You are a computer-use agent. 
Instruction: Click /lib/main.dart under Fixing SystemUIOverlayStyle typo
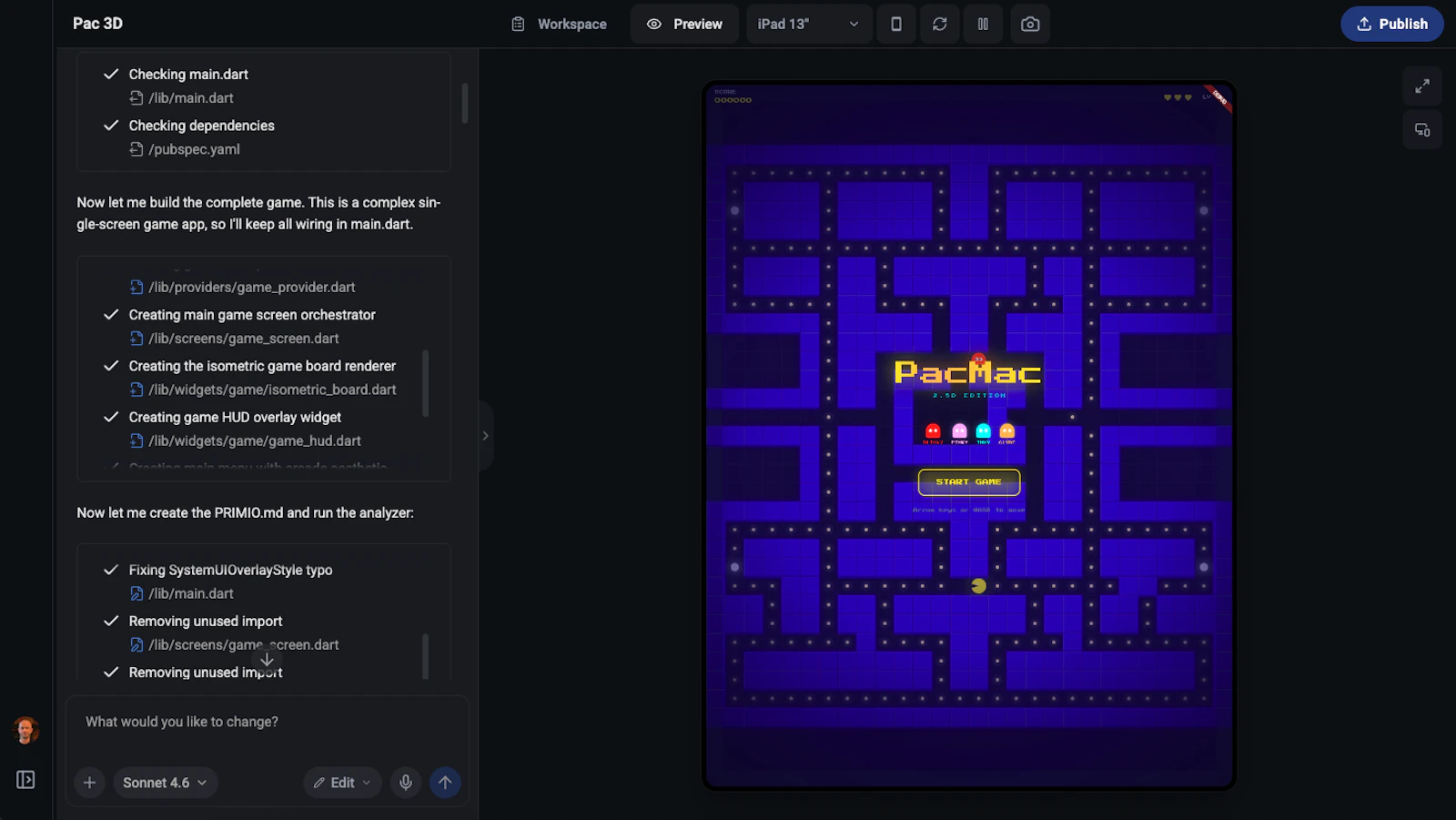191,593
